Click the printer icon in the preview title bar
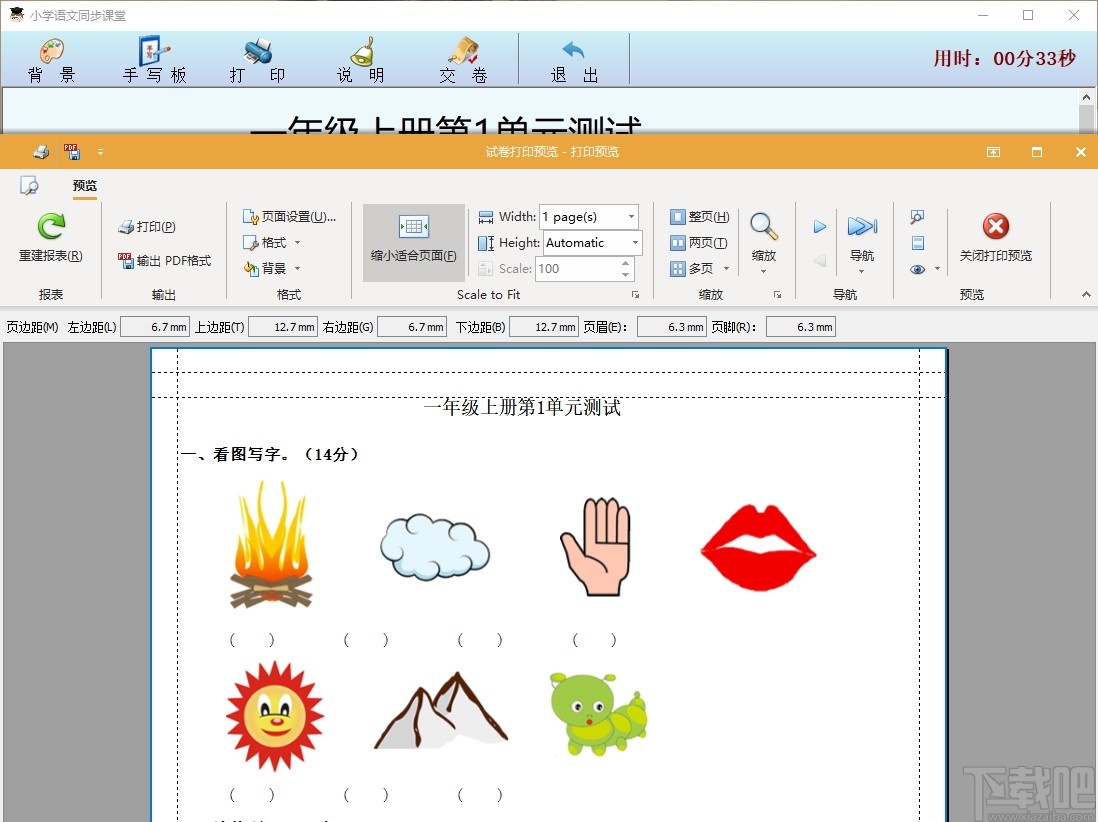Viewport: 1098px width, 822px height. [40, 151]
